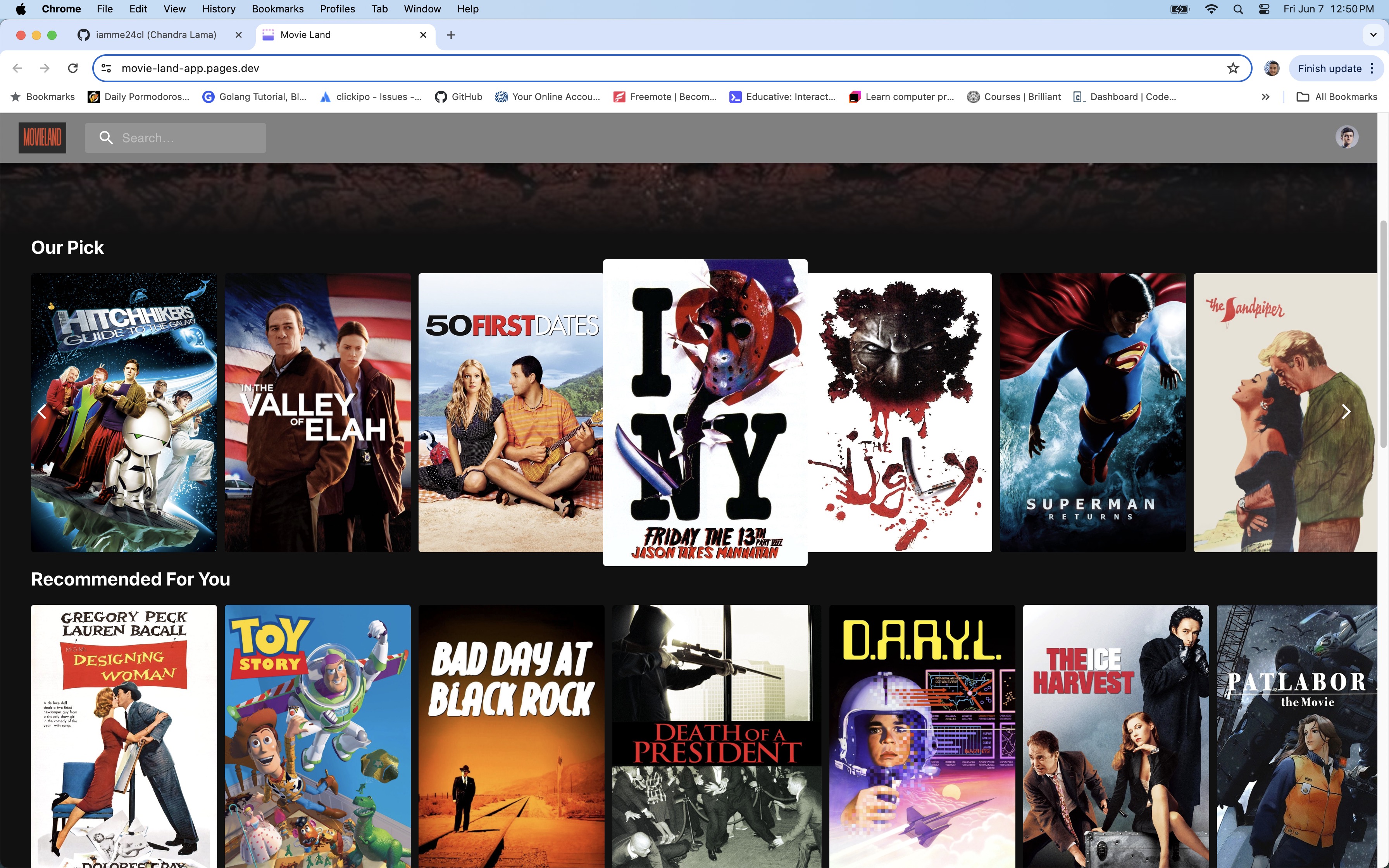The image size is (1389, 868).
Task: Select Toy Story poster
Action: (318, 737)
